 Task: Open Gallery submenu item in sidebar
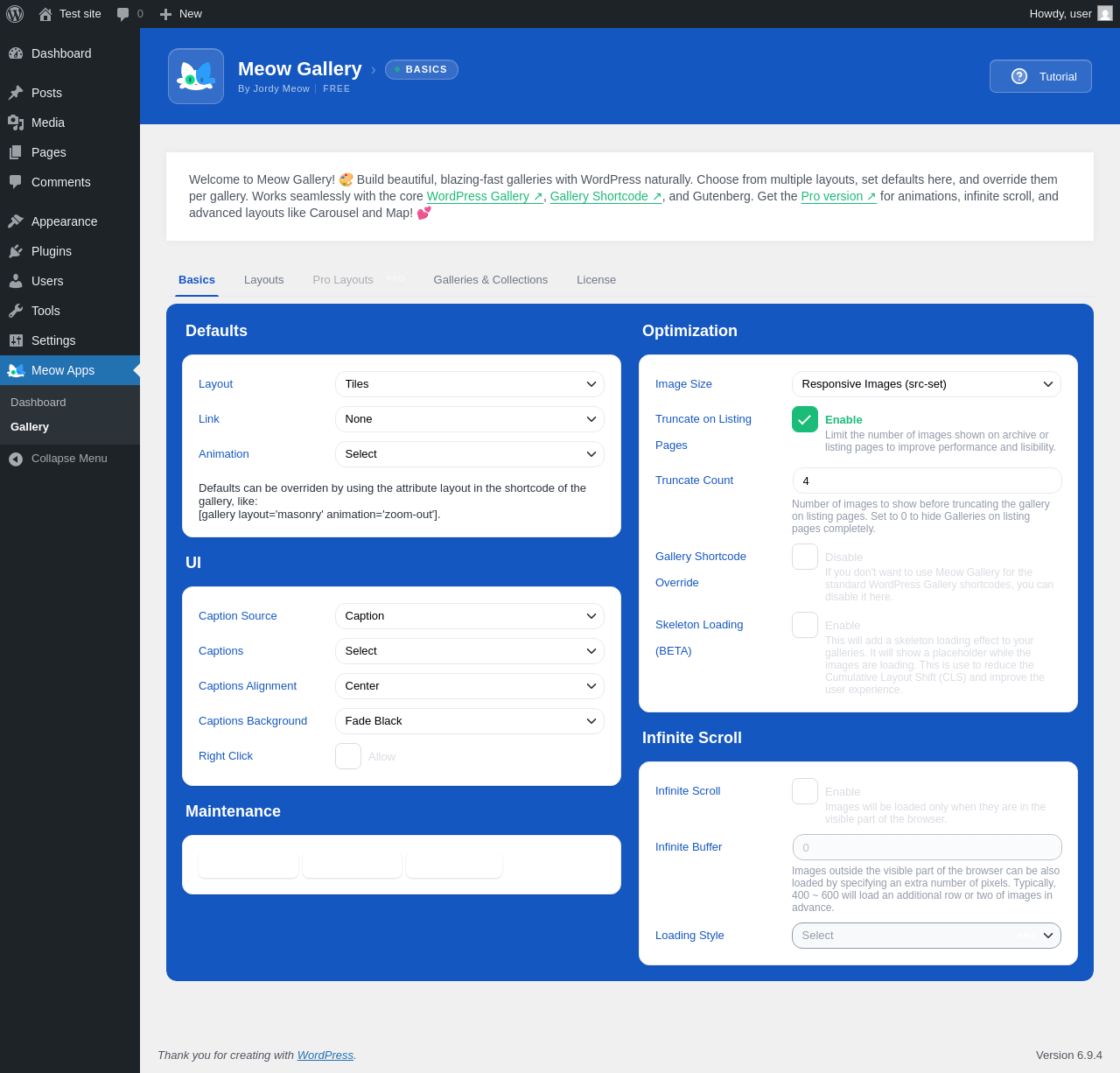(x=30, y=427)
